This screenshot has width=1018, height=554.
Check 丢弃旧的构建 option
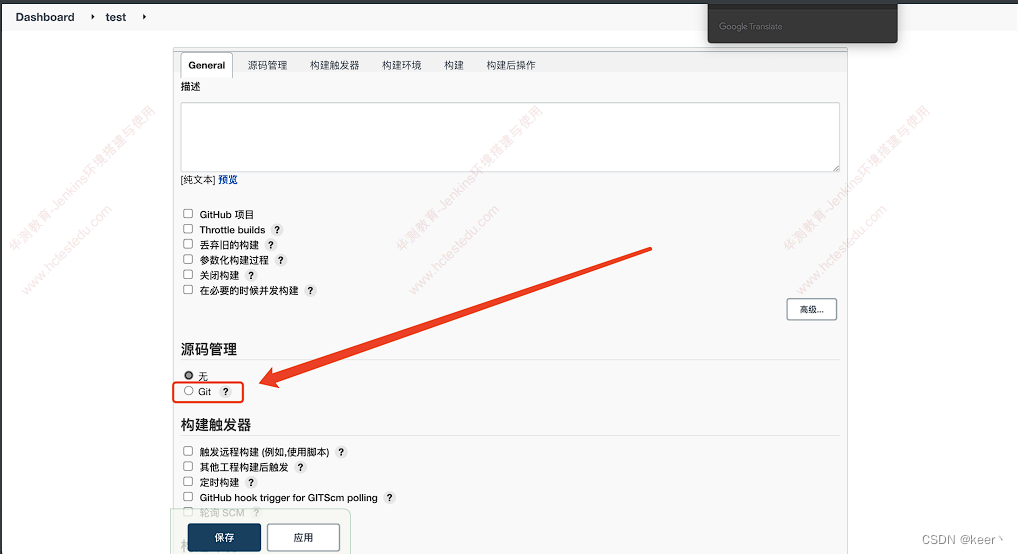(x=188, y=244)
